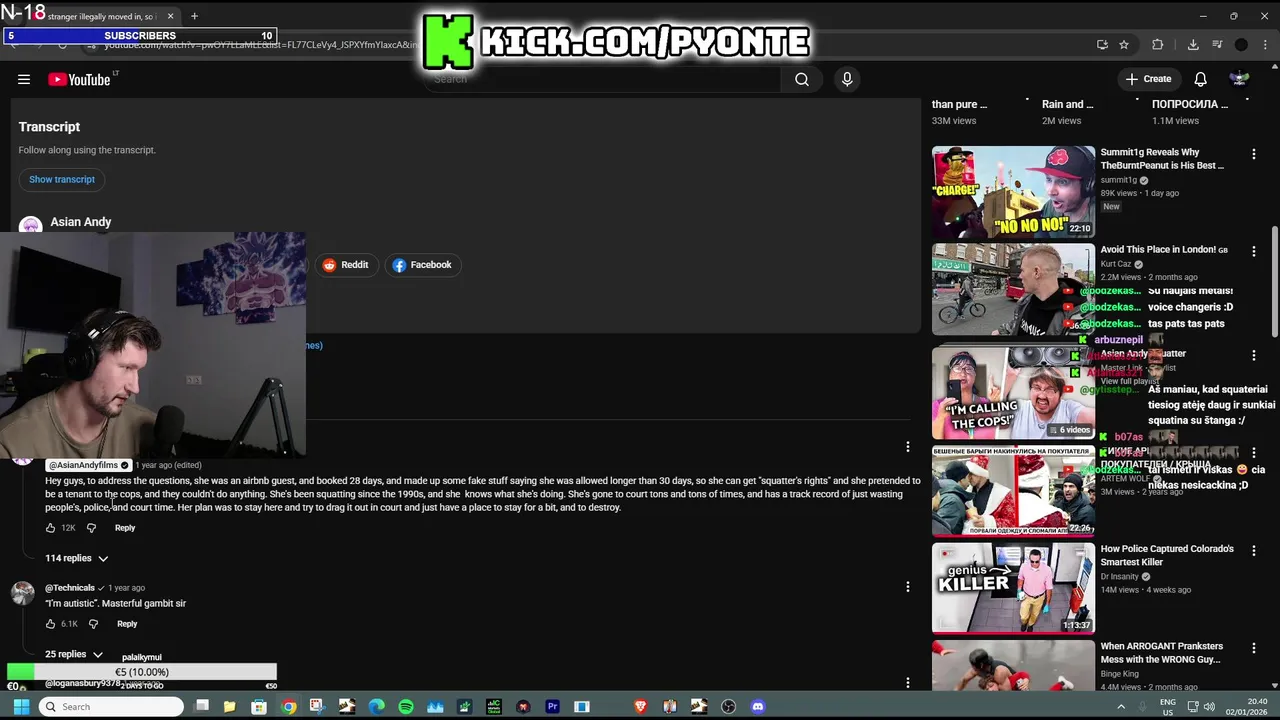
Task: Open the Russian Santa video thumbnail
Action: 1013,491
